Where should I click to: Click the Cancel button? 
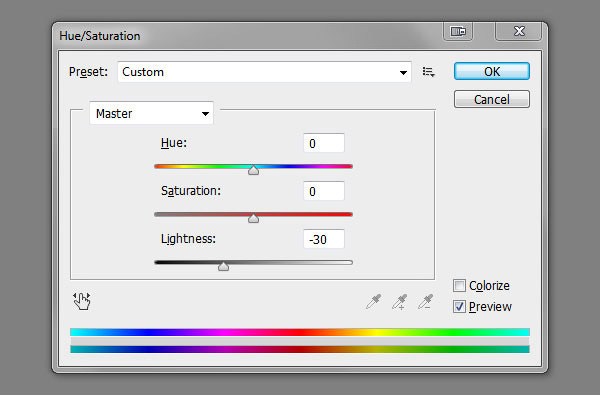pos(492,100)
